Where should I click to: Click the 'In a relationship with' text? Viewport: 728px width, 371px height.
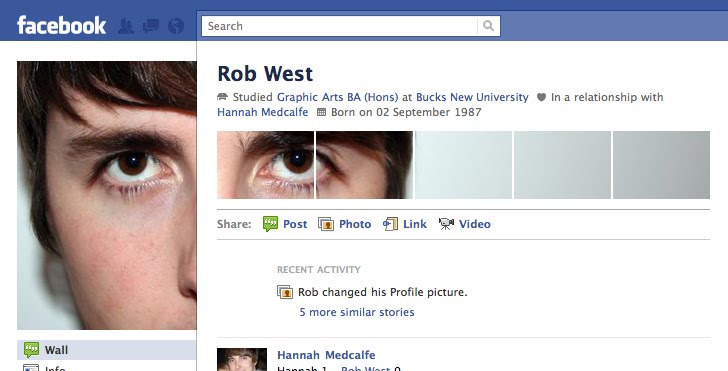(x=607, y=97)
